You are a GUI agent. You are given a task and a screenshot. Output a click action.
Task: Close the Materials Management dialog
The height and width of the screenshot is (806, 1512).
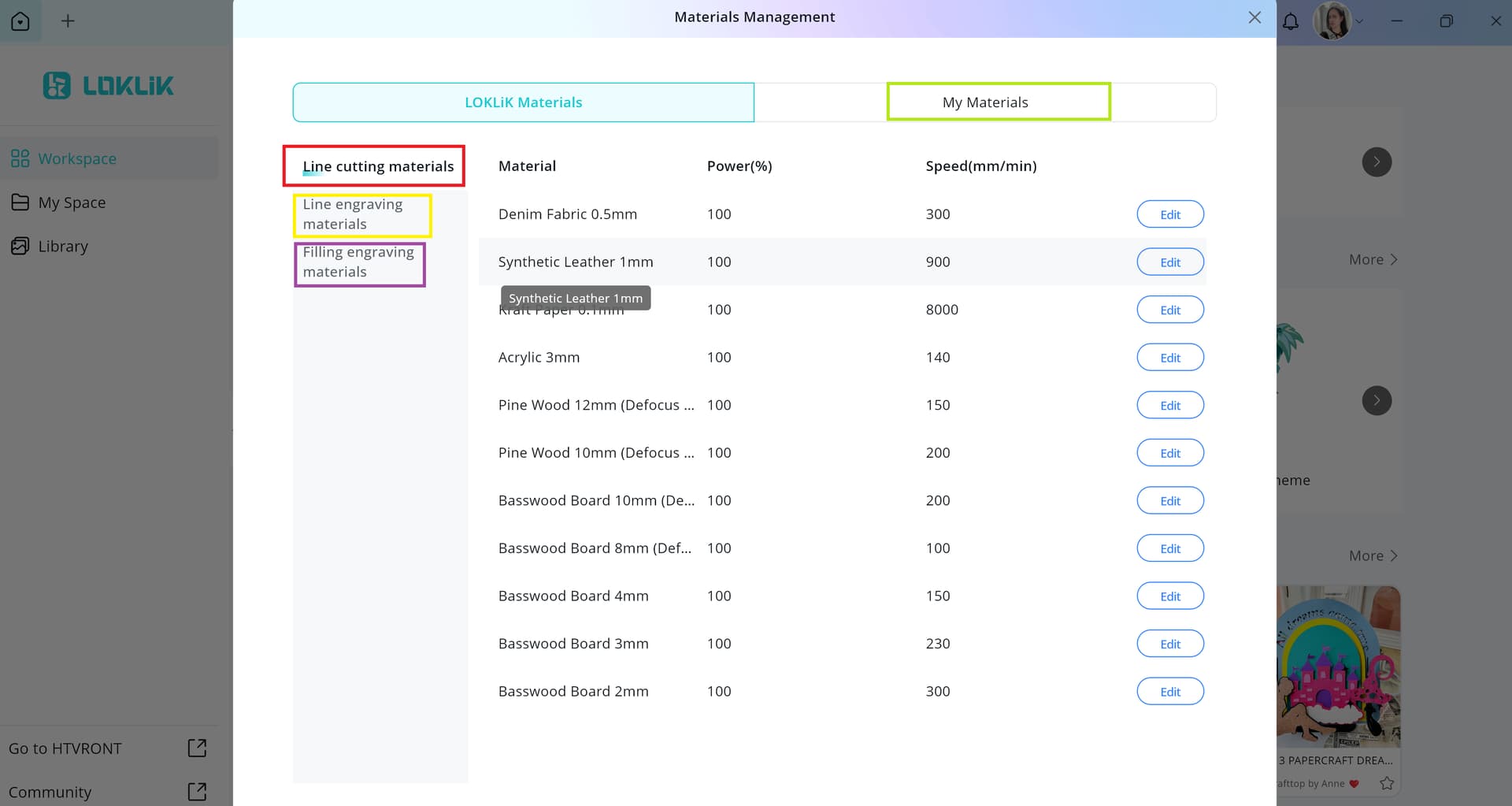tap(1254, 17)
